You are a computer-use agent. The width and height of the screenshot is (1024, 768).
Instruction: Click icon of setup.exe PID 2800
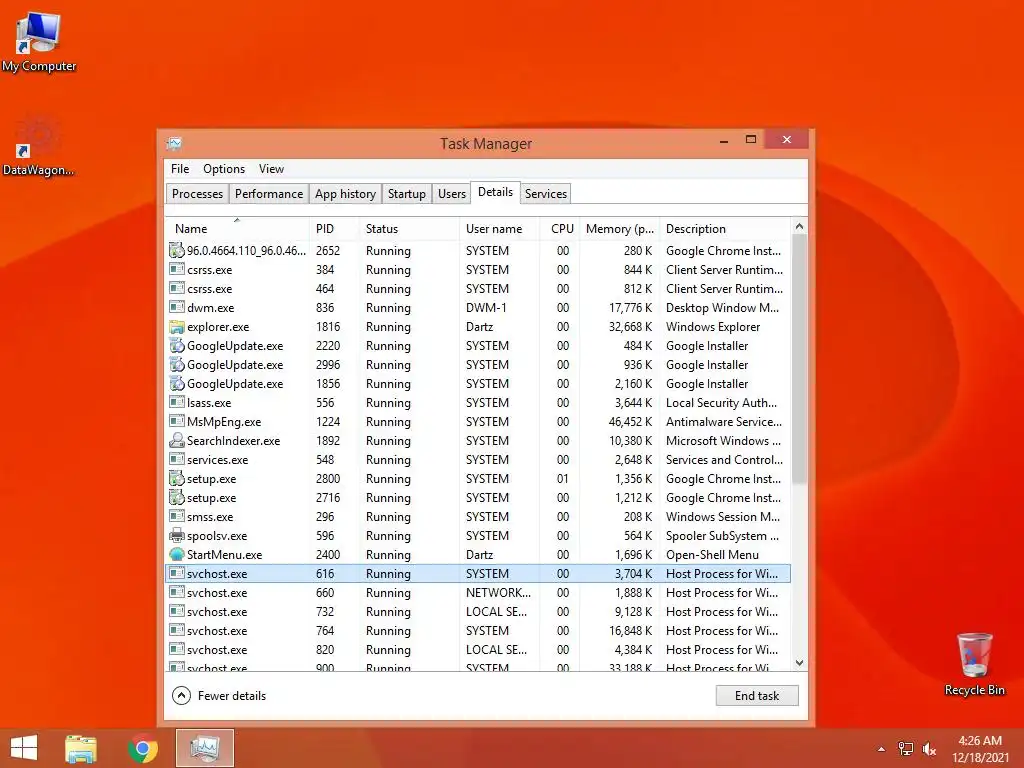[176, 478]
